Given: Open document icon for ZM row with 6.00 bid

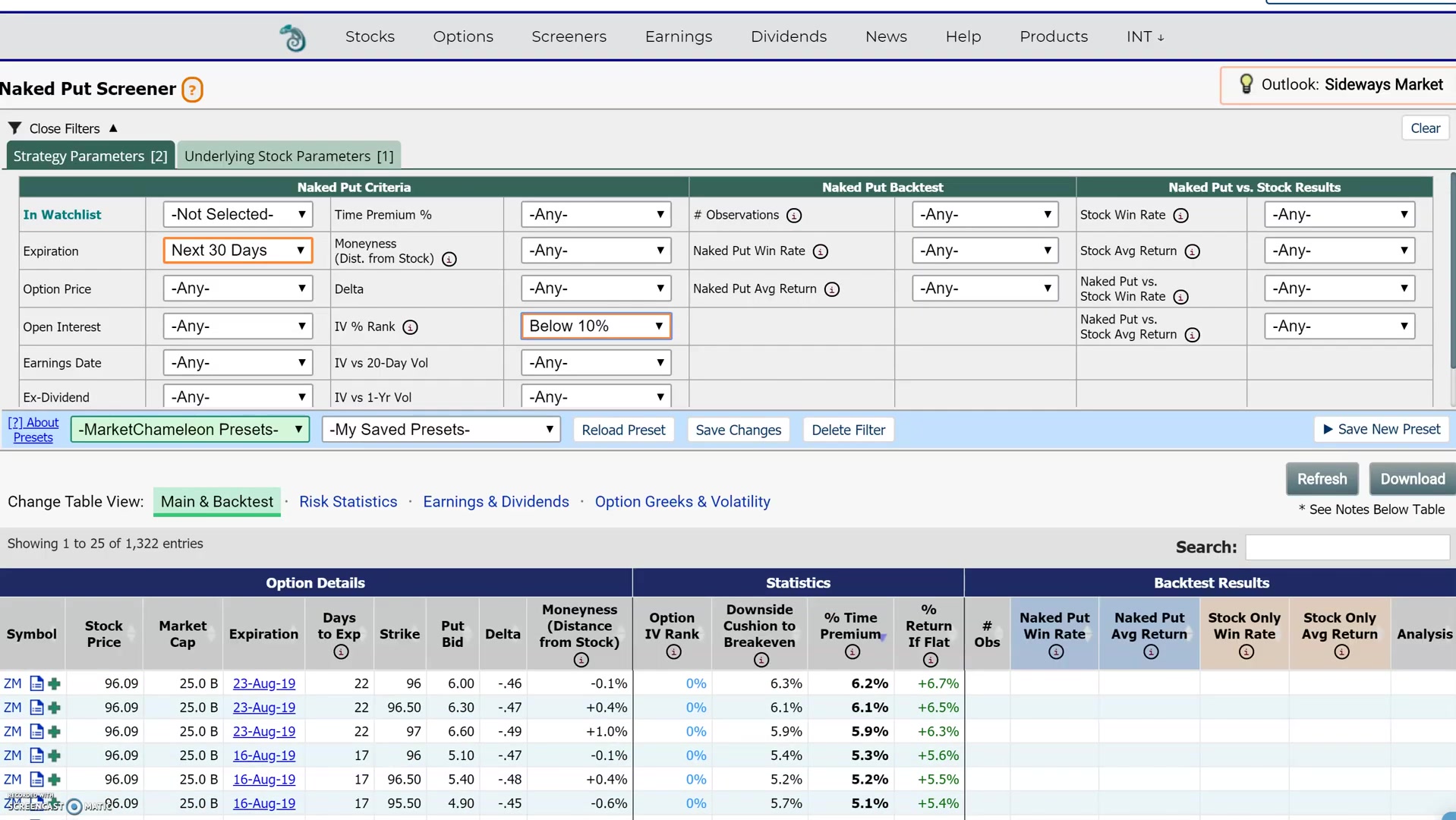Looking at the screenshot, I should pyautogui.click(x=36, y=684).
